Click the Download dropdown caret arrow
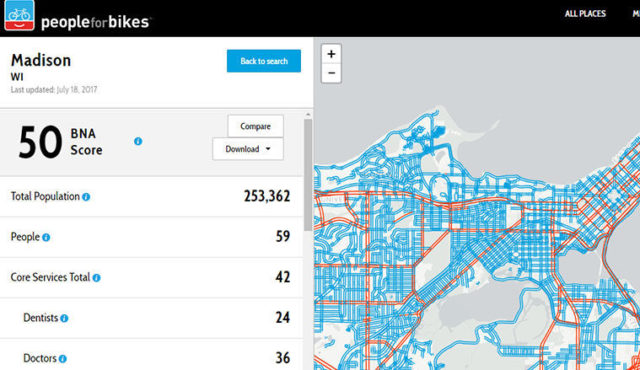 (268, 149)
